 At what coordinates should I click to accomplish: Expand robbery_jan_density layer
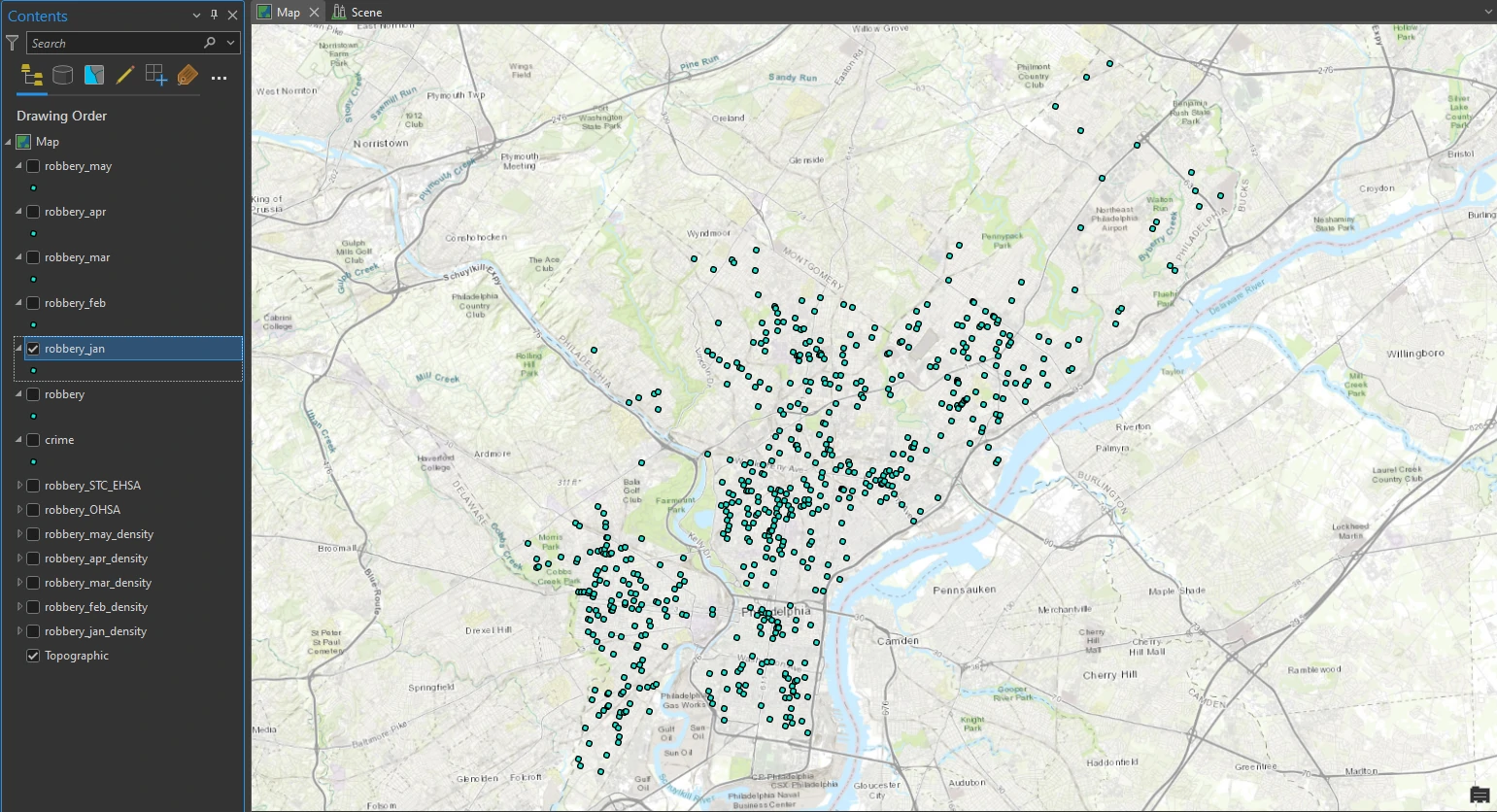[x=18, y=631]
